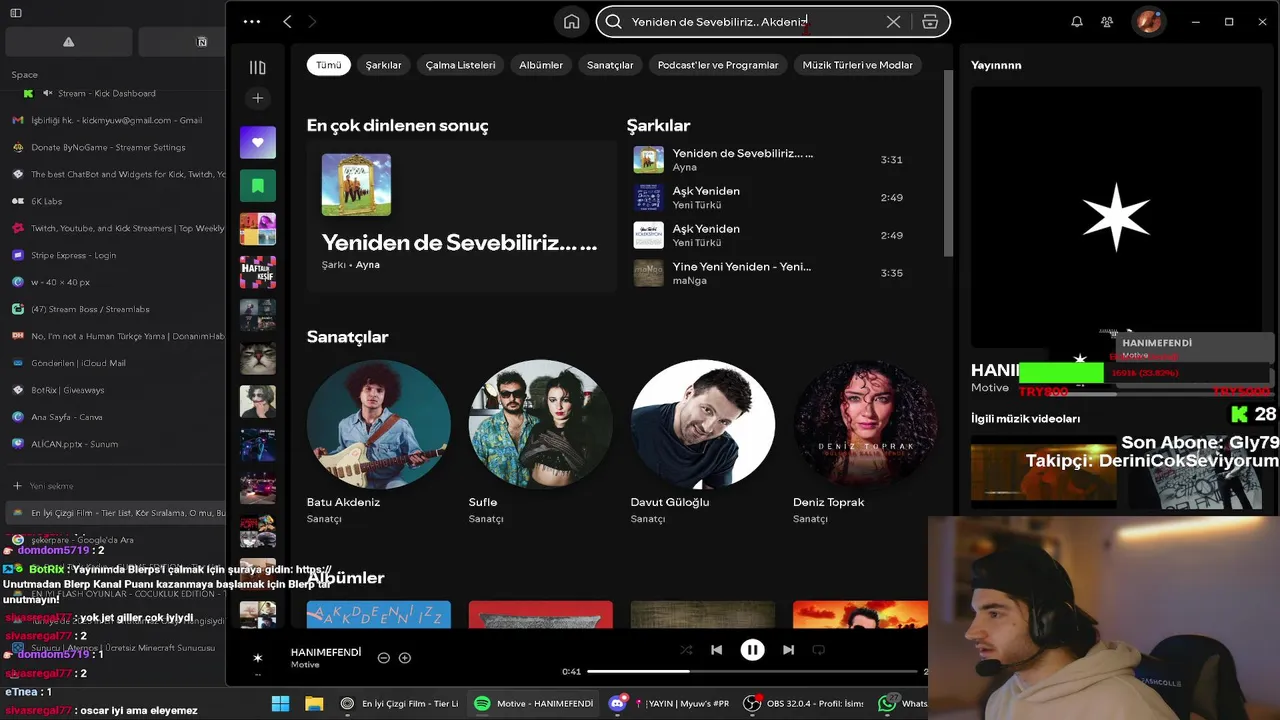Switch to the Gmail İşbirliği tab
The height and width of the screenshot is (720, 1280).
click(115, 120)
